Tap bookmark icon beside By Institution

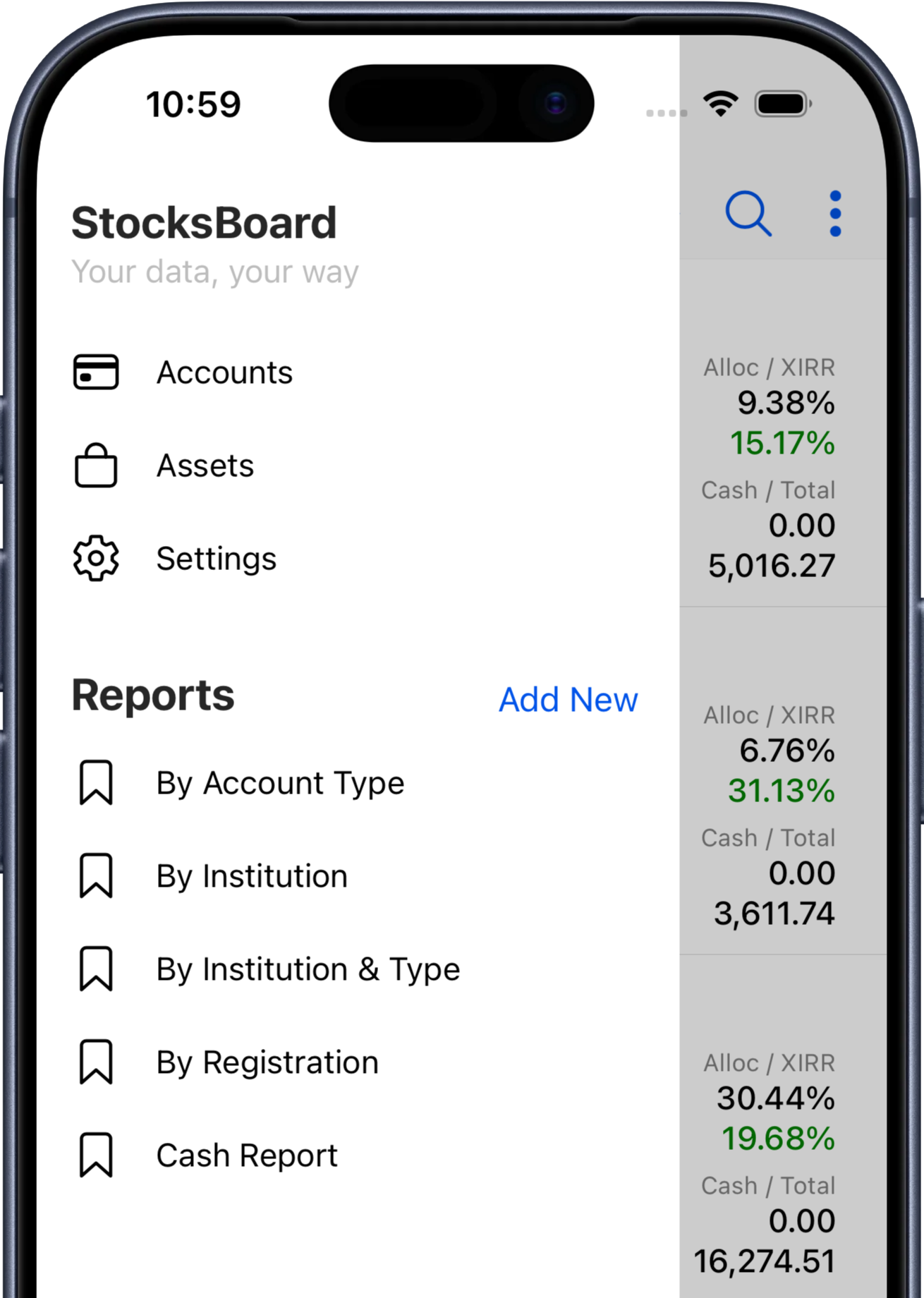point(96,875)
